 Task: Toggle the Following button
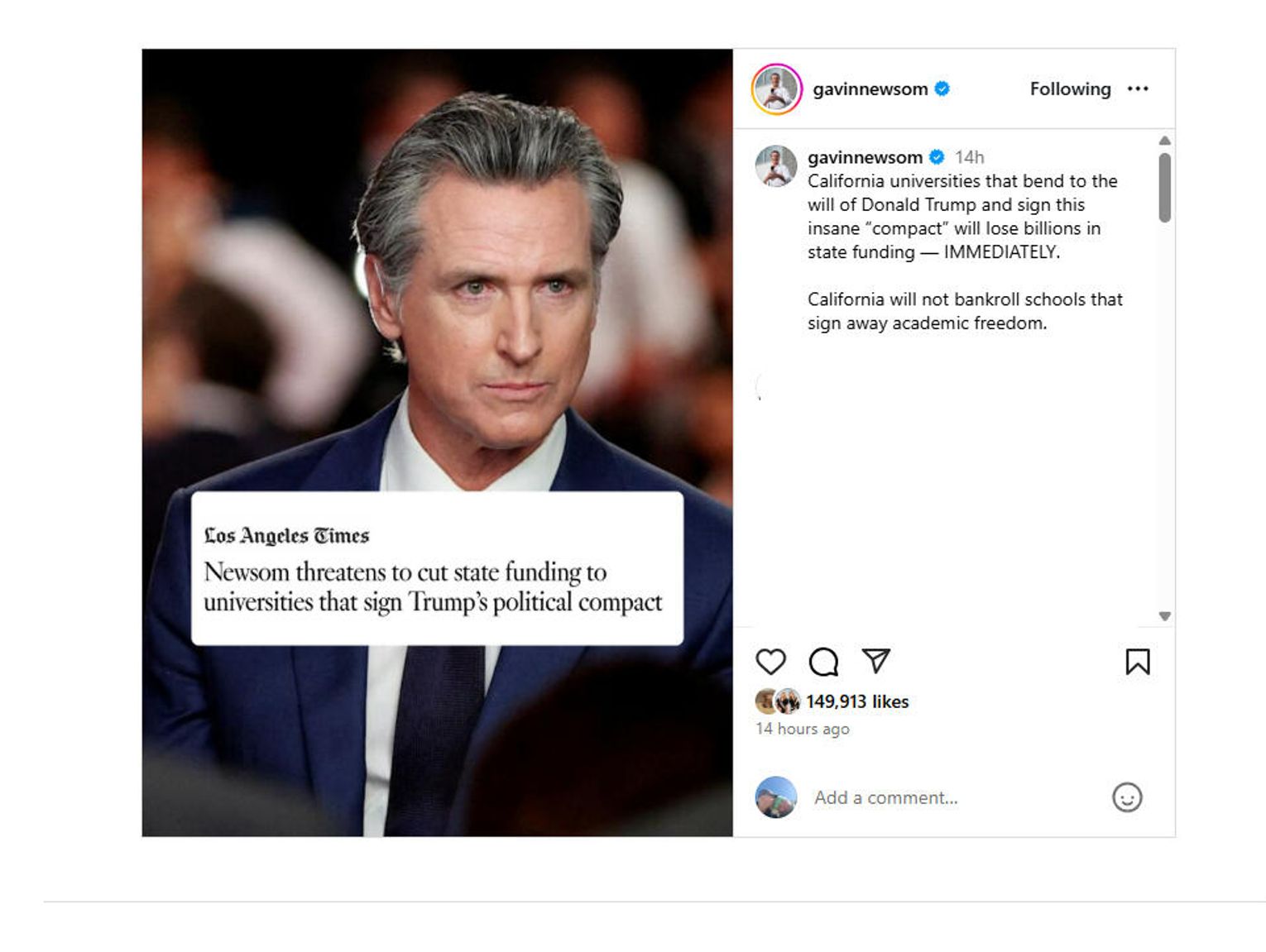point(1070,89)
